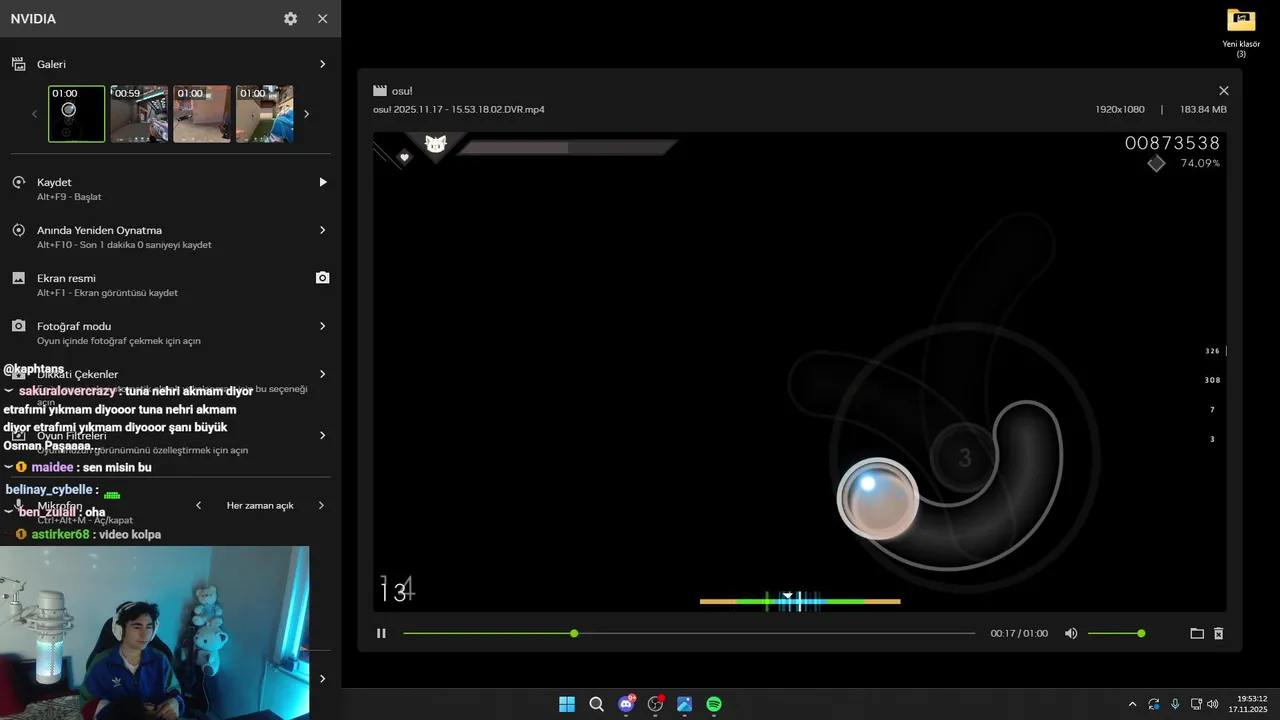This screenshot has height=720, width=1280.
Task: Select Ekran resmi menu entry
Action: (x=170, y=285)
